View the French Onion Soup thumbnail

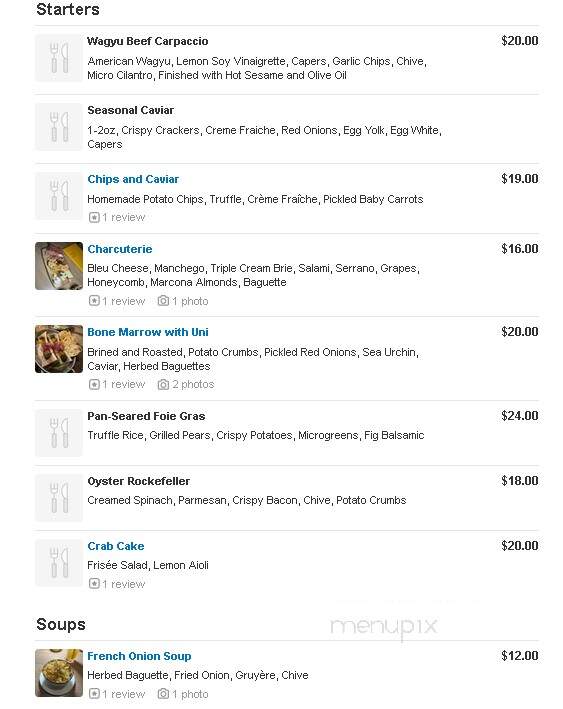tap(59, 673)
